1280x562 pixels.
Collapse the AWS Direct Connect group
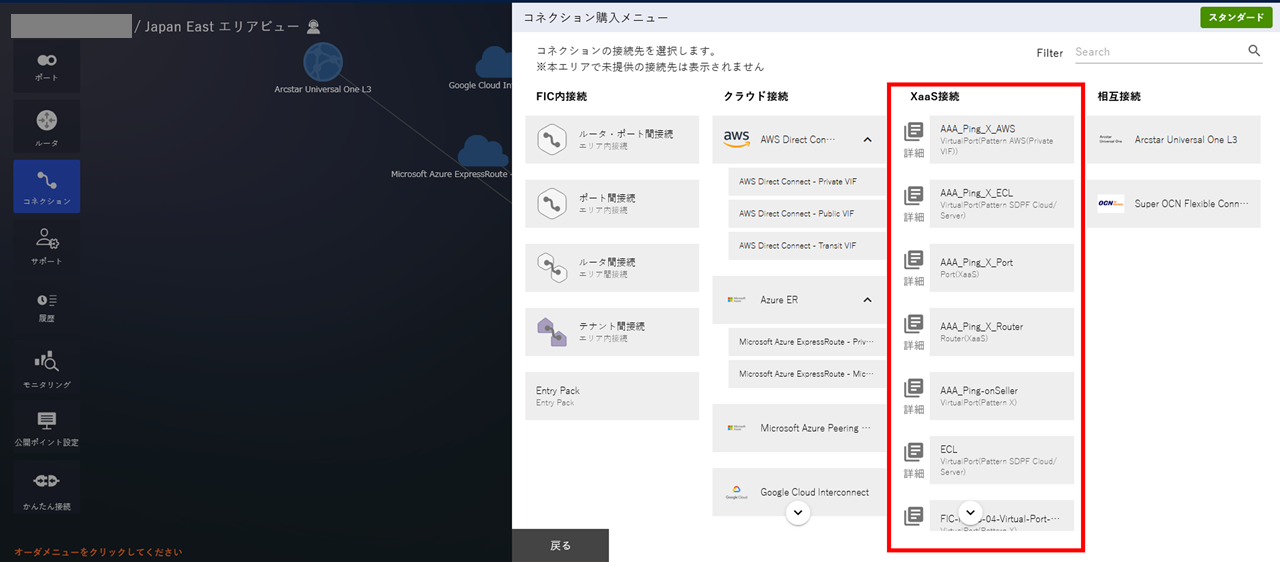point(867,140)
